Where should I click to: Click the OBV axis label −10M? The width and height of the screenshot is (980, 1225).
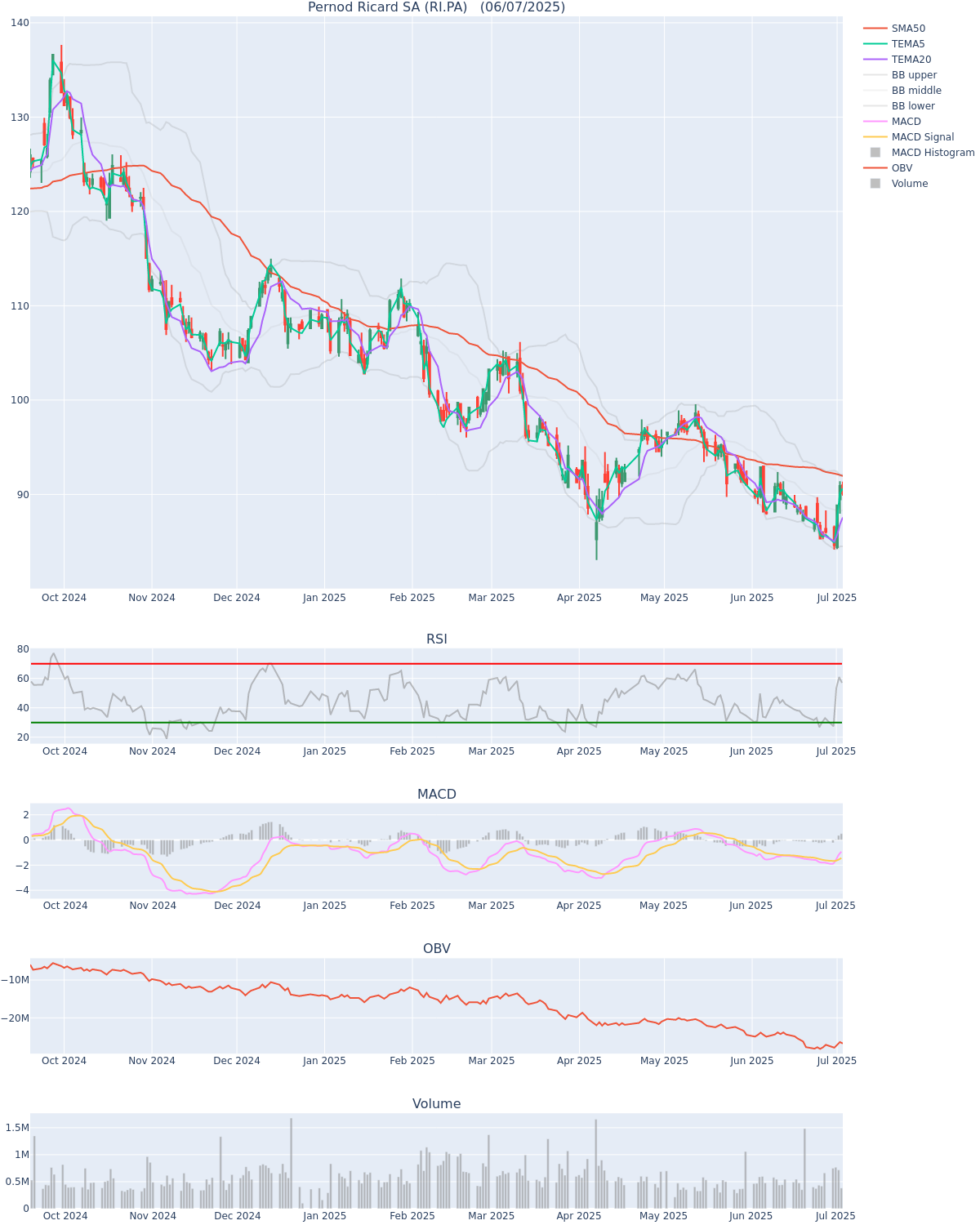coord(16,980)
